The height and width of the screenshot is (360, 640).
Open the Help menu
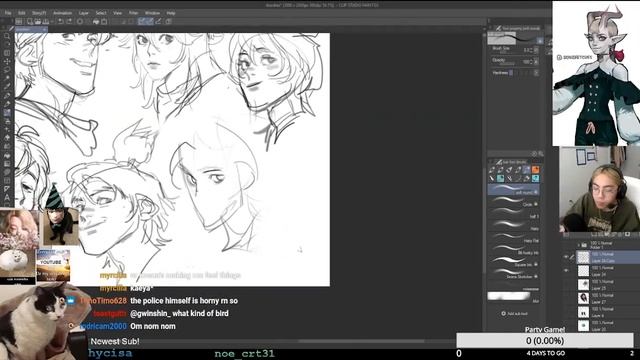(171, 13)
